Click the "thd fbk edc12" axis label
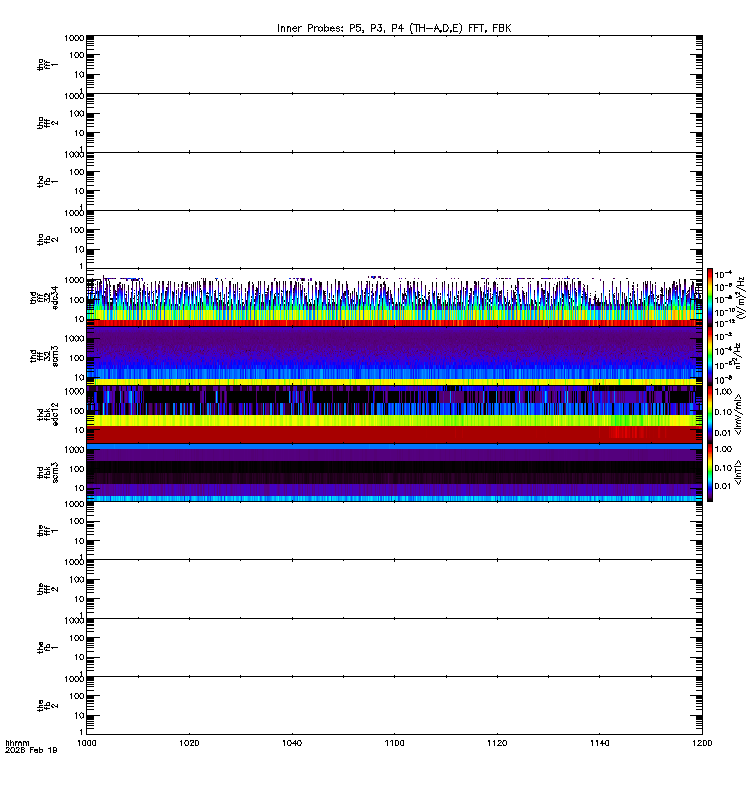Image resolution: width=750 pixels, height=800 pixels. pos(48,414)
